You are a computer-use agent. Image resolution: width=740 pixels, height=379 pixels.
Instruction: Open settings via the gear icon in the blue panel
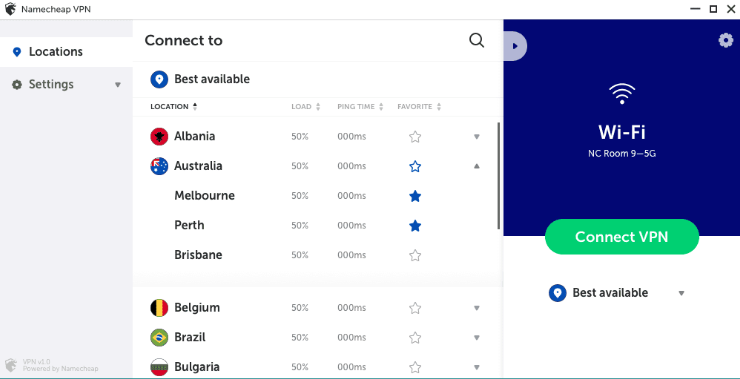click(725, 41)
